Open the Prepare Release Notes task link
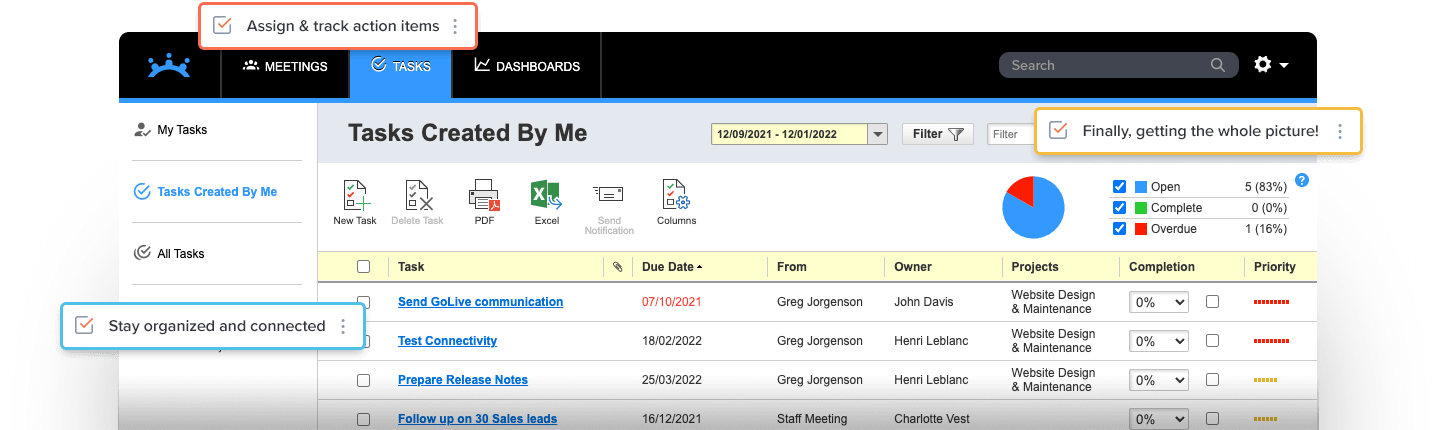The height and width of the screenshot is (430, 1440). click(x=463, y=380)
